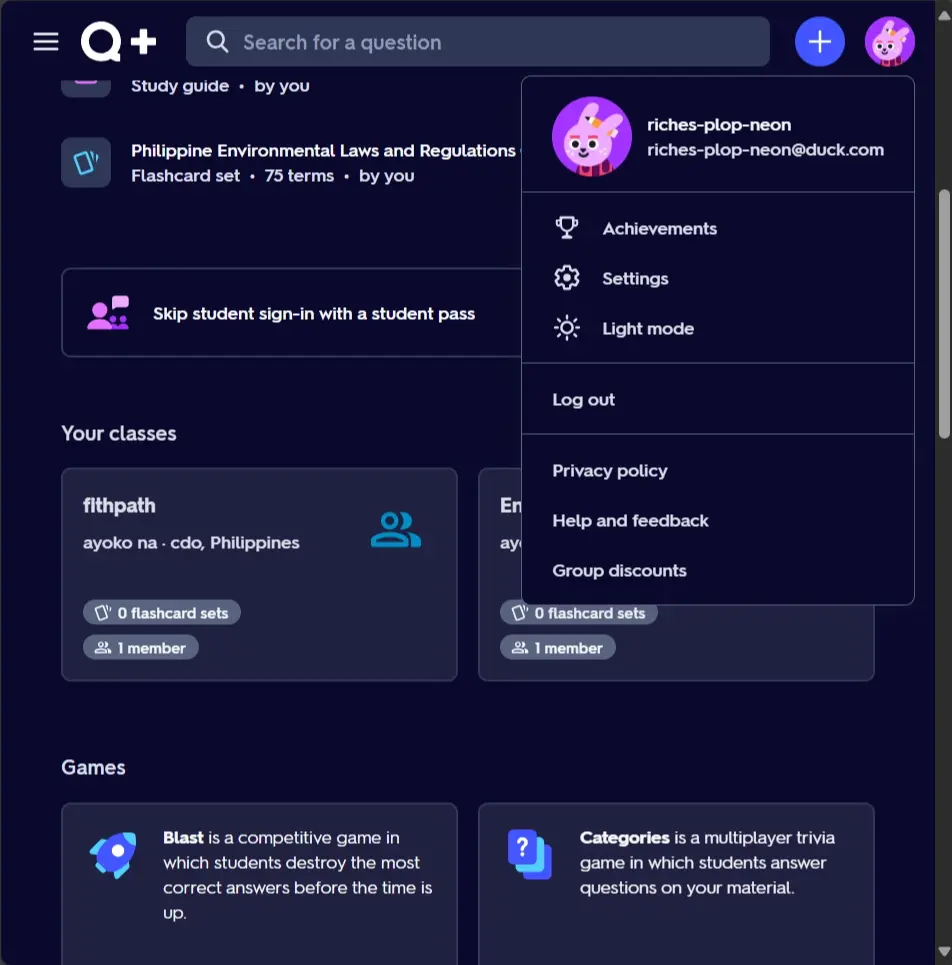The width and height of the screenshot is (952, 965).
Task: Click the riches-plop-neon@duck.com email
Action: (x=765, y=150)
